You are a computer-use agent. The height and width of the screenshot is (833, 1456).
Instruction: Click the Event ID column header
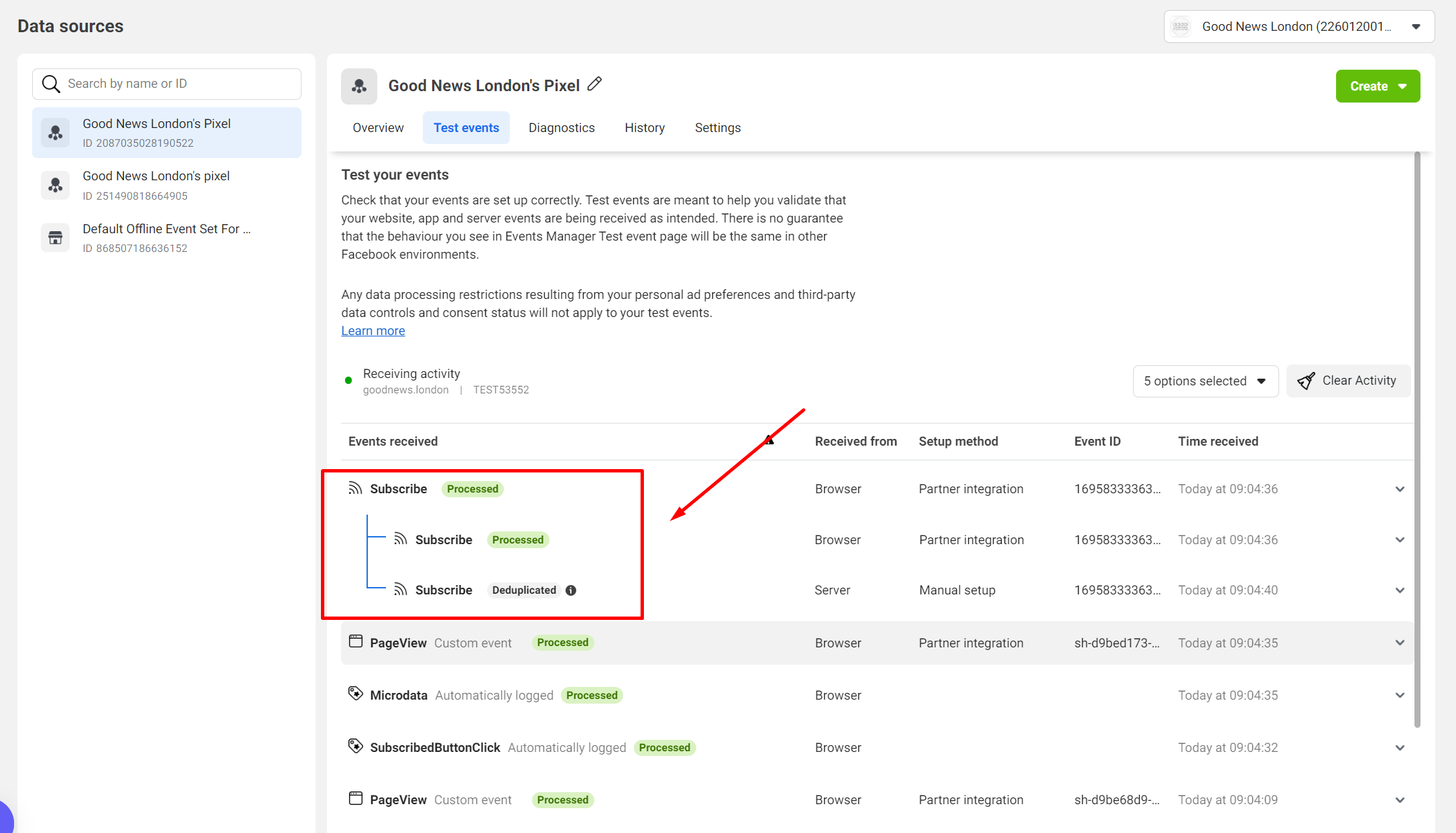(1097, 441)
